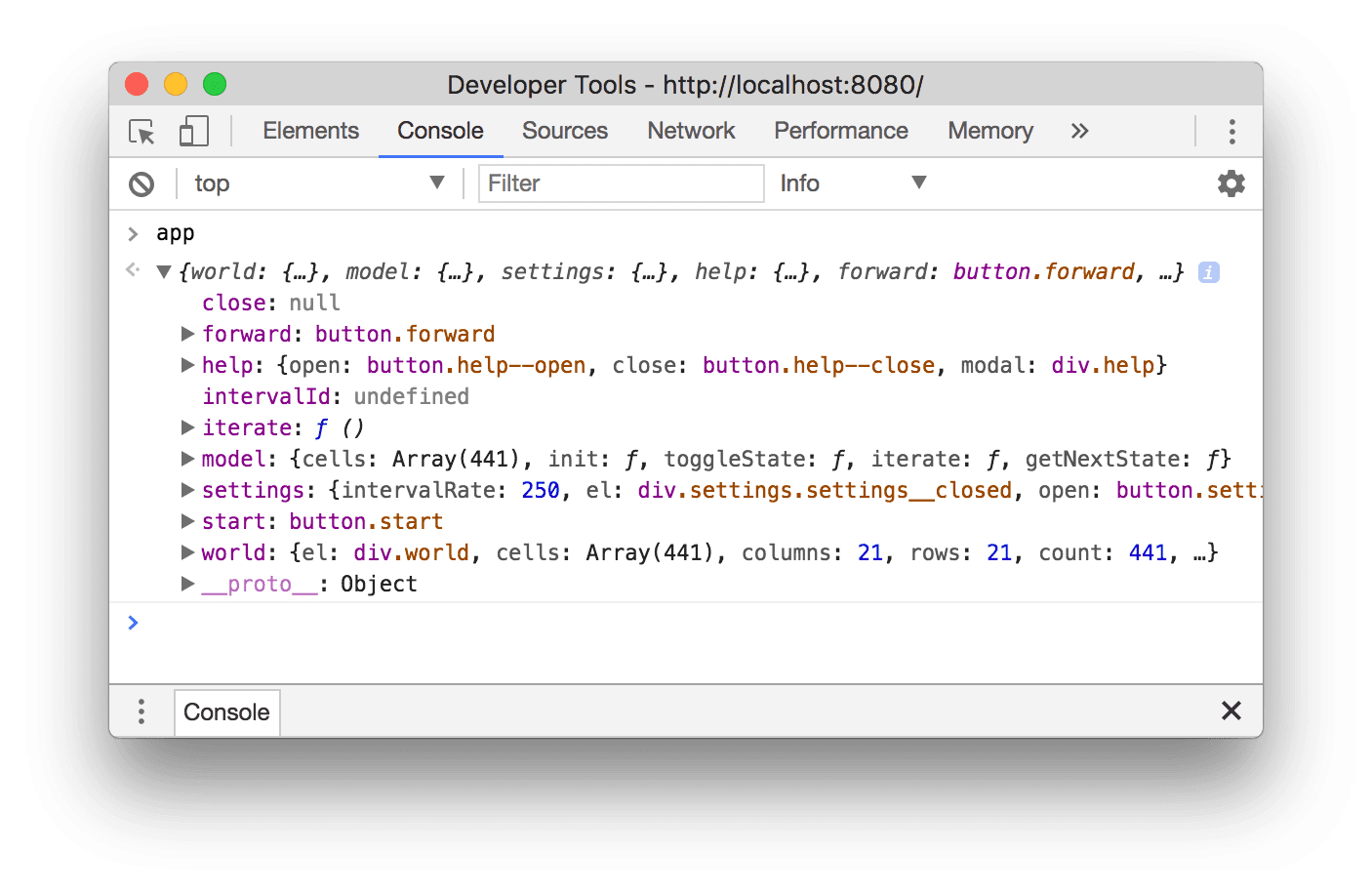The height and width of the screenshot is (894, 1372).
Task: Click the console prompt arrow to type
Action: [x=133, y=623]
